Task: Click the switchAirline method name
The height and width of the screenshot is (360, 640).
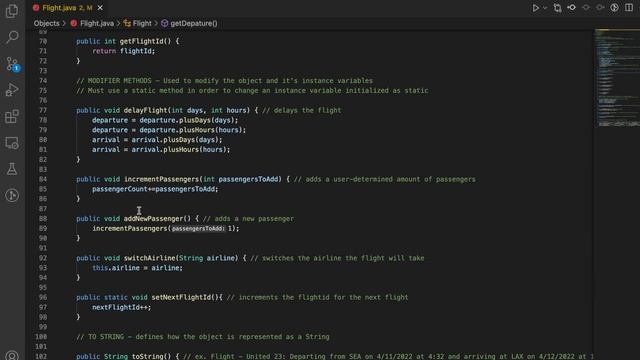Action: click(149, 258)
